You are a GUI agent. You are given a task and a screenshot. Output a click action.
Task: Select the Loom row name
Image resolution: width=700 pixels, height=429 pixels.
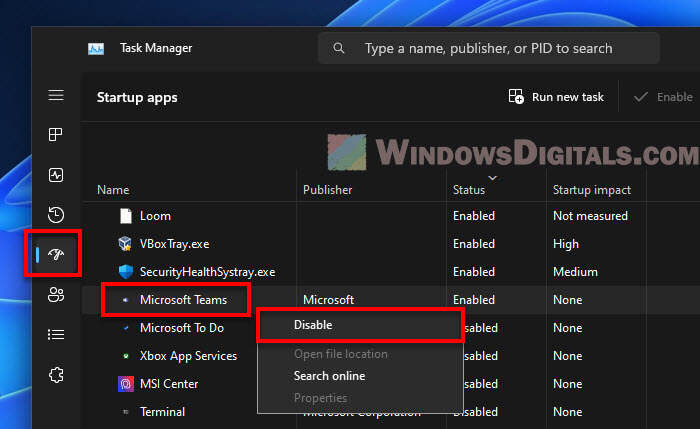(x=155, y=216)
